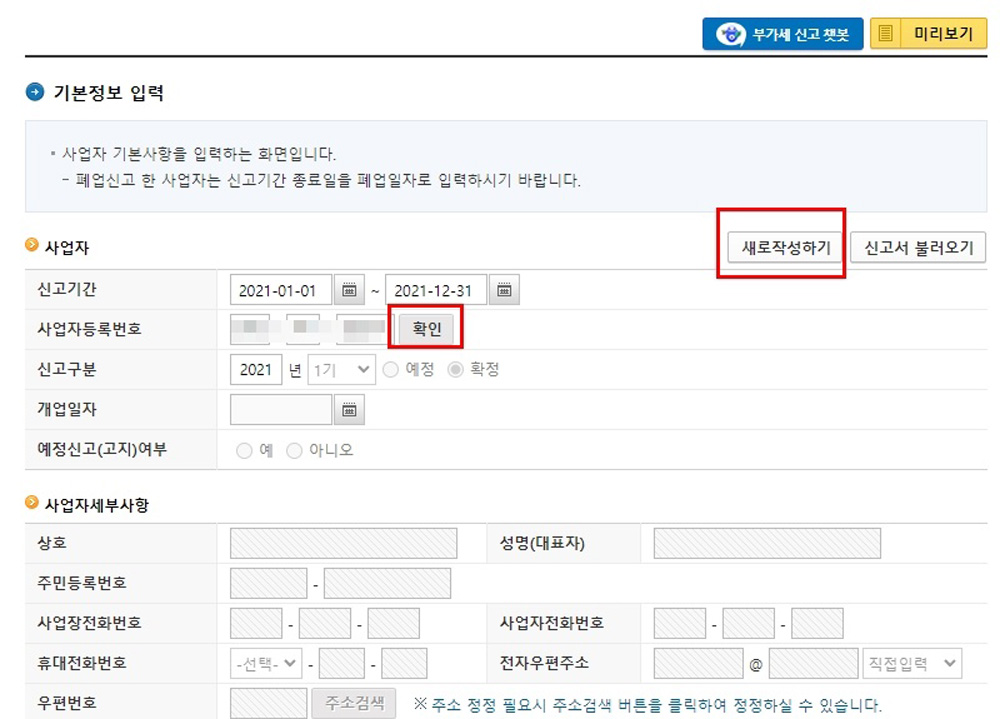Click the last 사업자전화번호 field
Screen dimensions: 1000x719
coord(818,623)
